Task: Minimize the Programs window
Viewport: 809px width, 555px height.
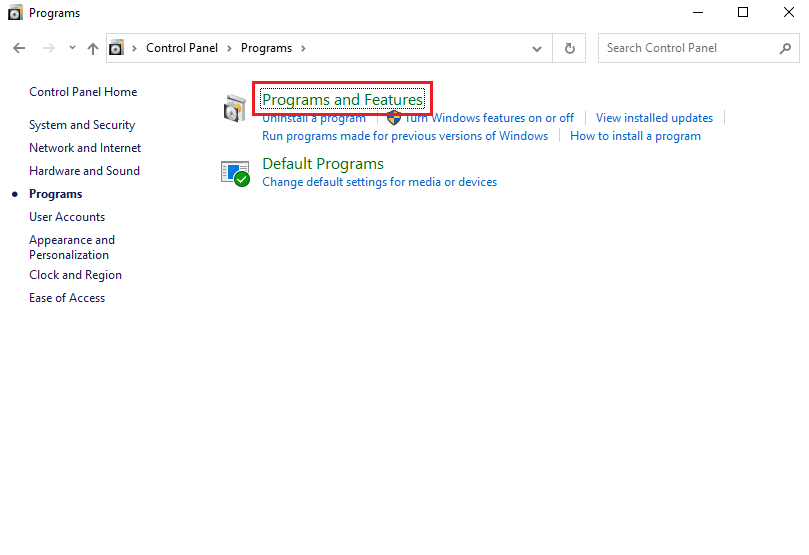Action: point(698,12)
